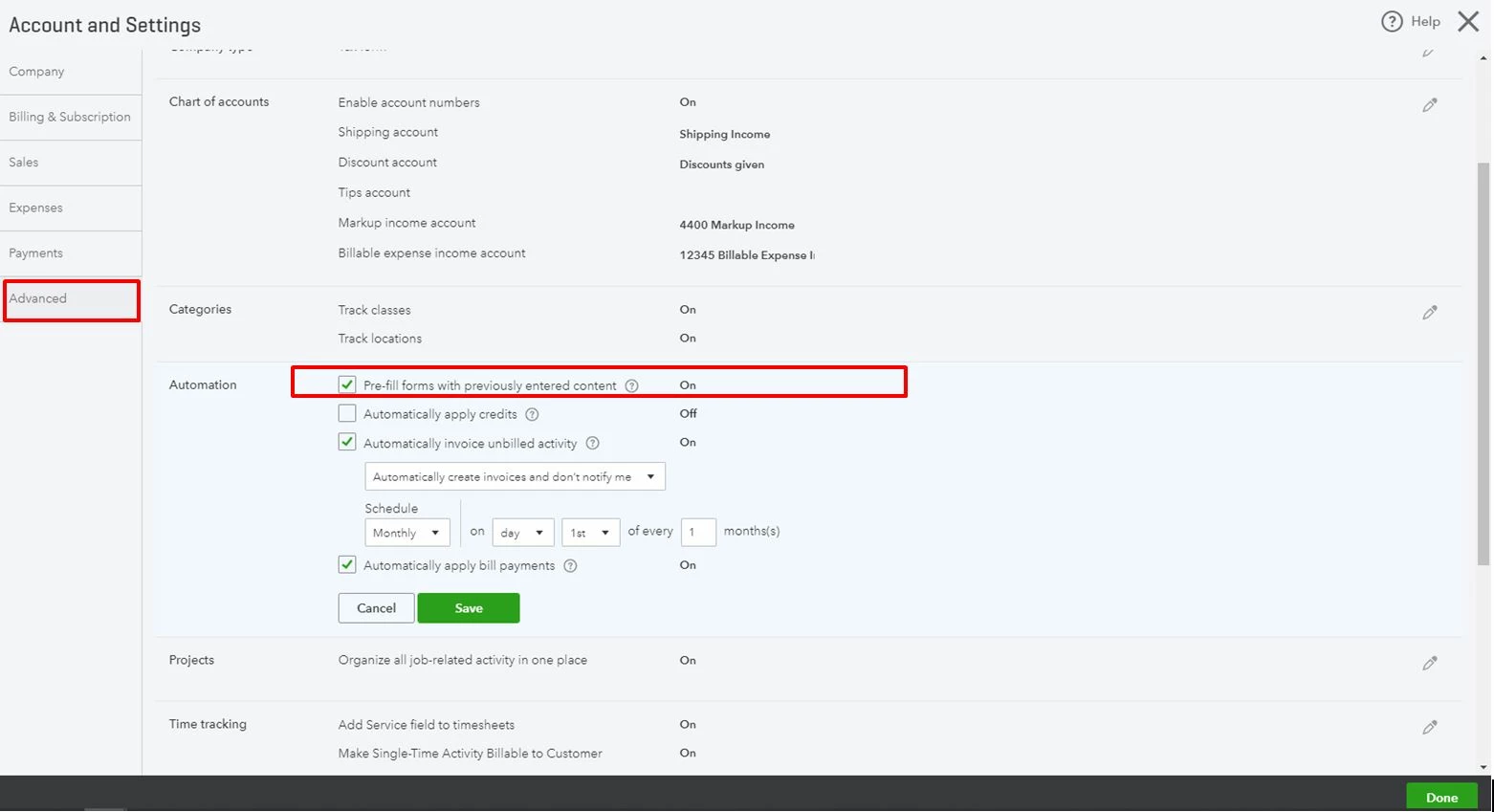This screenshot has width=1494, height=812.
Task: Edit the Projects section pencil icon
Action: click(1429, 664)
